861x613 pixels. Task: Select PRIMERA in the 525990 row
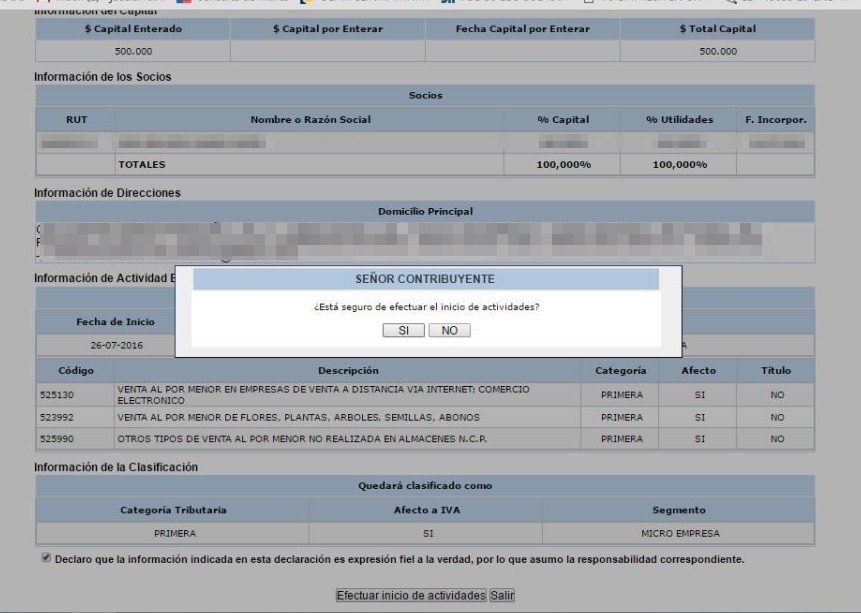[622, 439]
